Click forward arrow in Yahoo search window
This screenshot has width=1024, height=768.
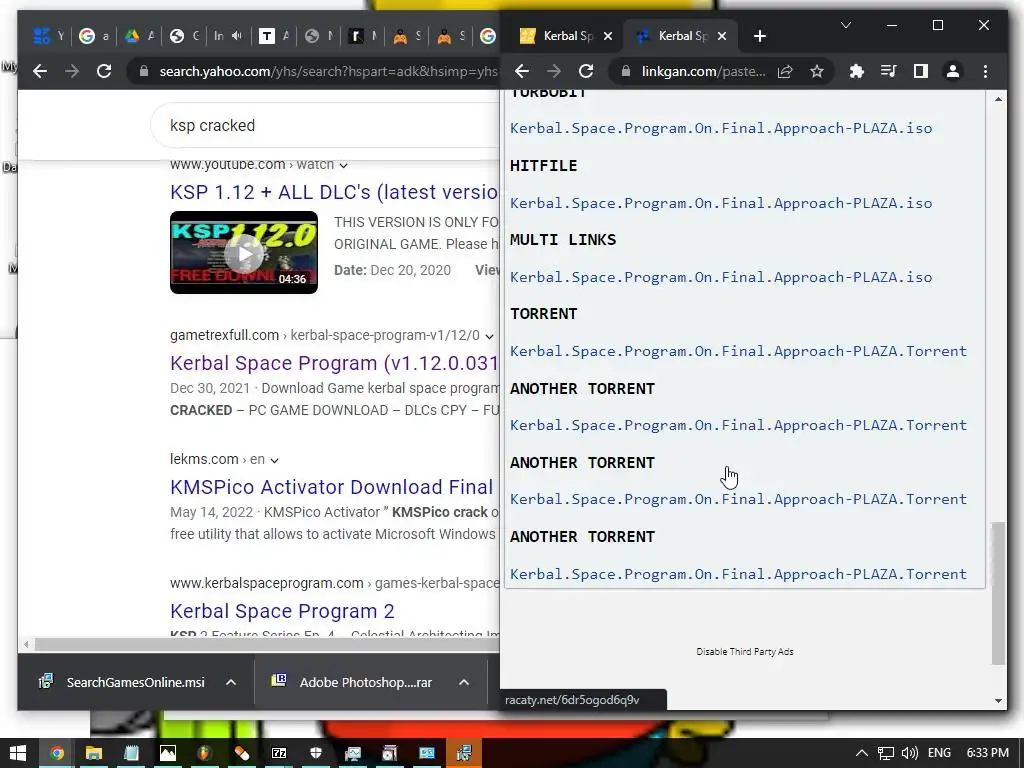[72, 71]
